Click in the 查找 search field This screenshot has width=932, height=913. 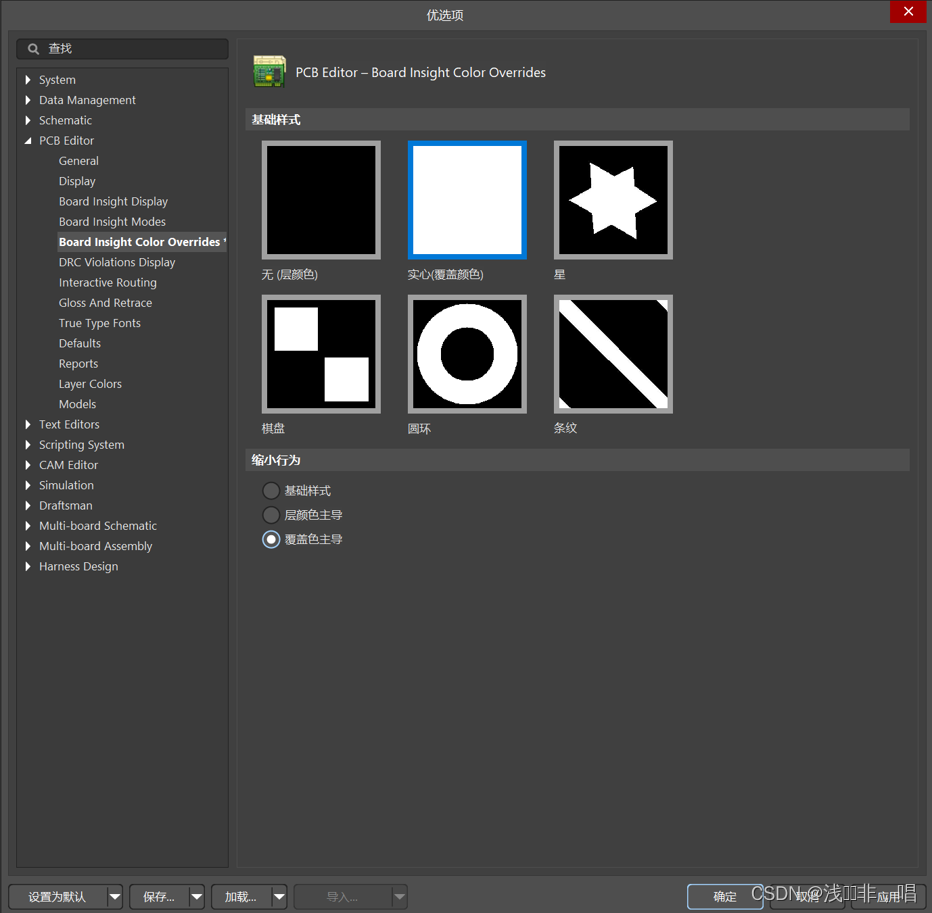coord(122,49)
